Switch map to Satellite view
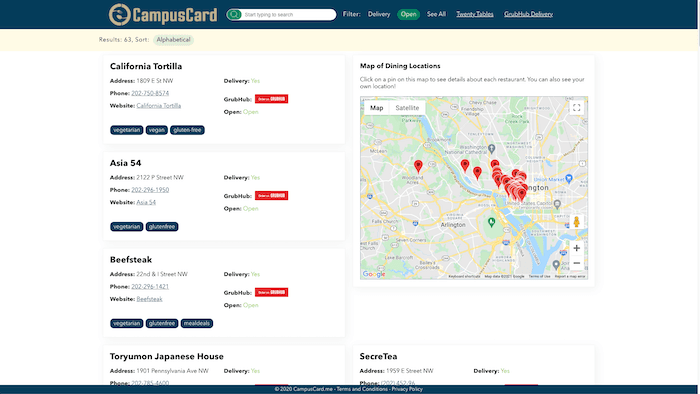The image size is (700, 394). tap(407, 108)
